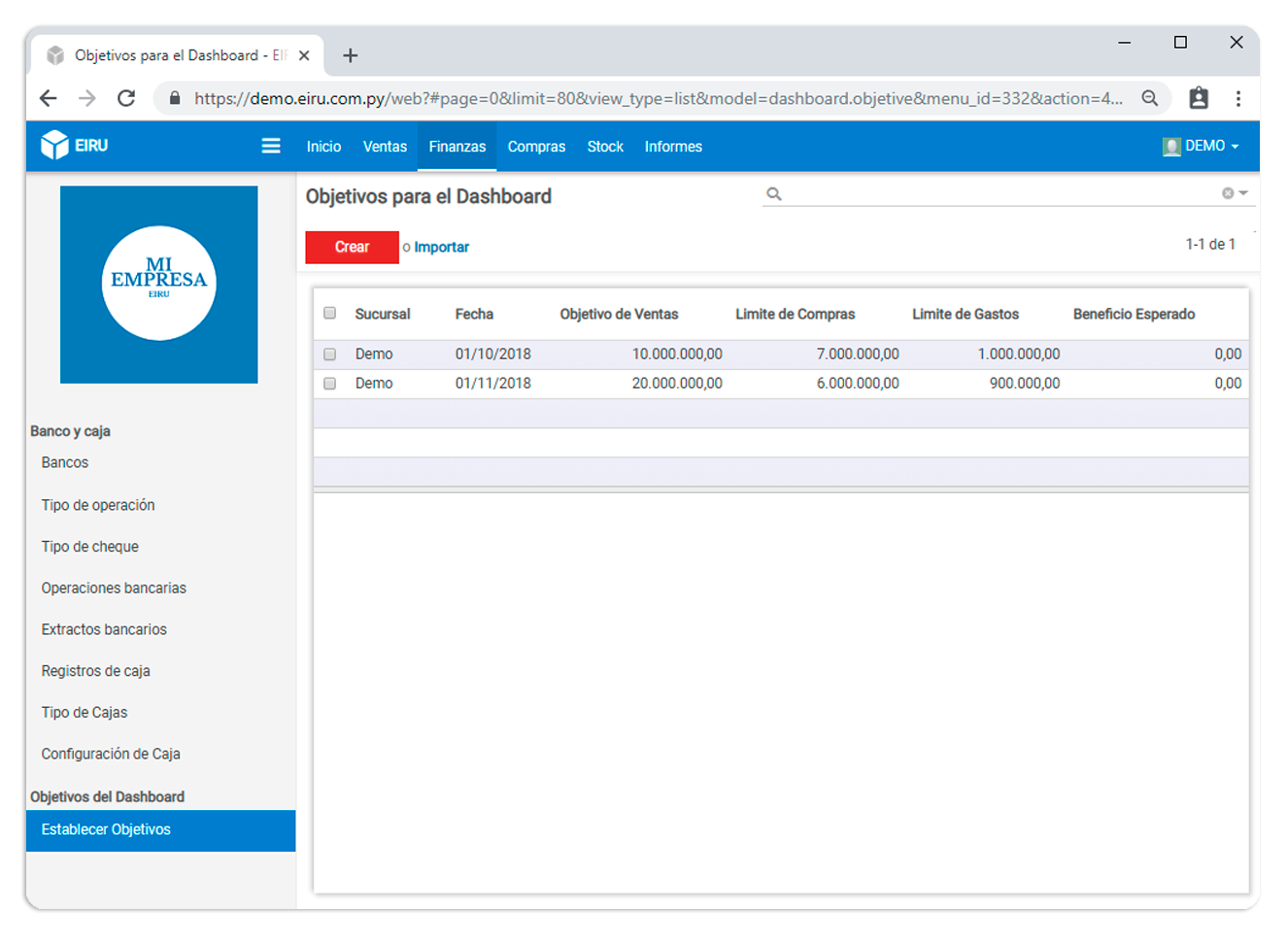Viewport: 1288px width, 942px height.
Task: Click the 900.000,00 expenses limit cell
Action: click(1025, 384)
